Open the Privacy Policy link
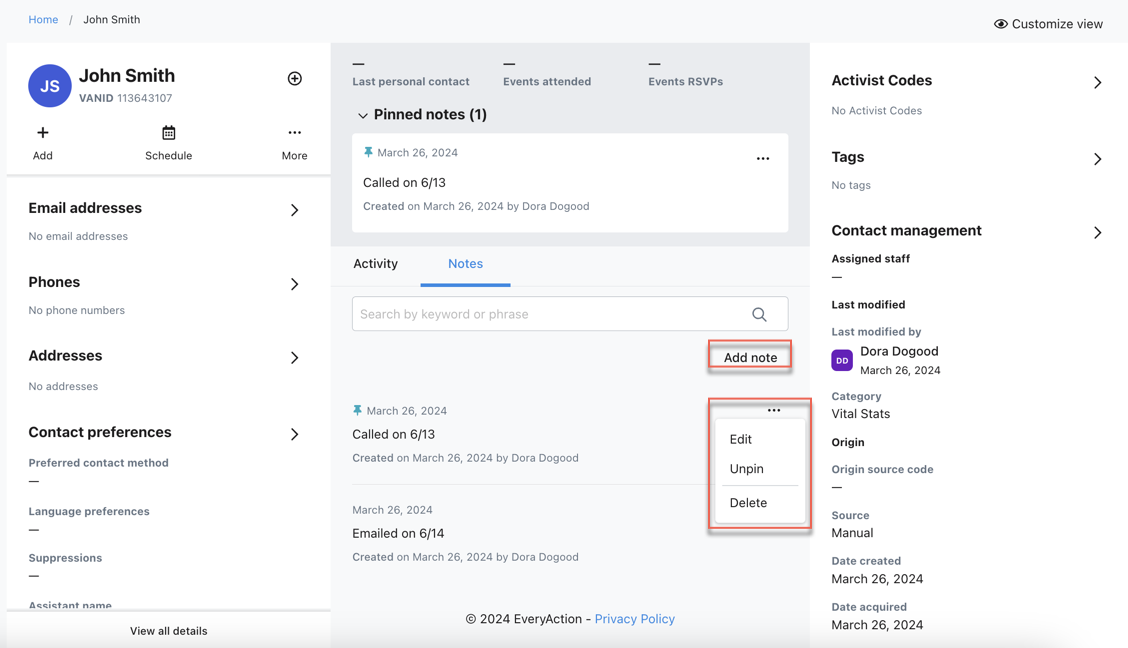 (634, 619)
